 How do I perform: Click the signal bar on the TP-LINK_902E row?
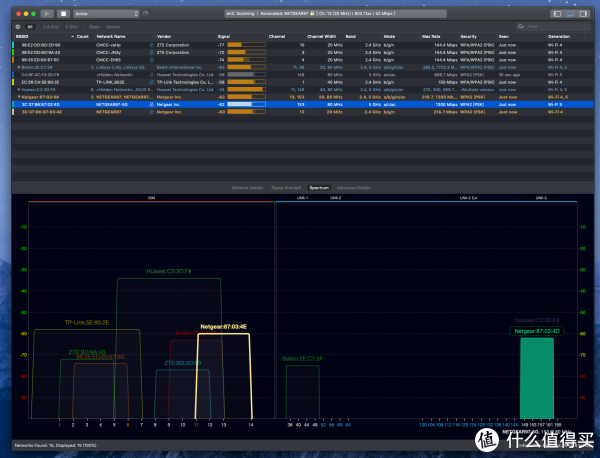pos(246,82)
